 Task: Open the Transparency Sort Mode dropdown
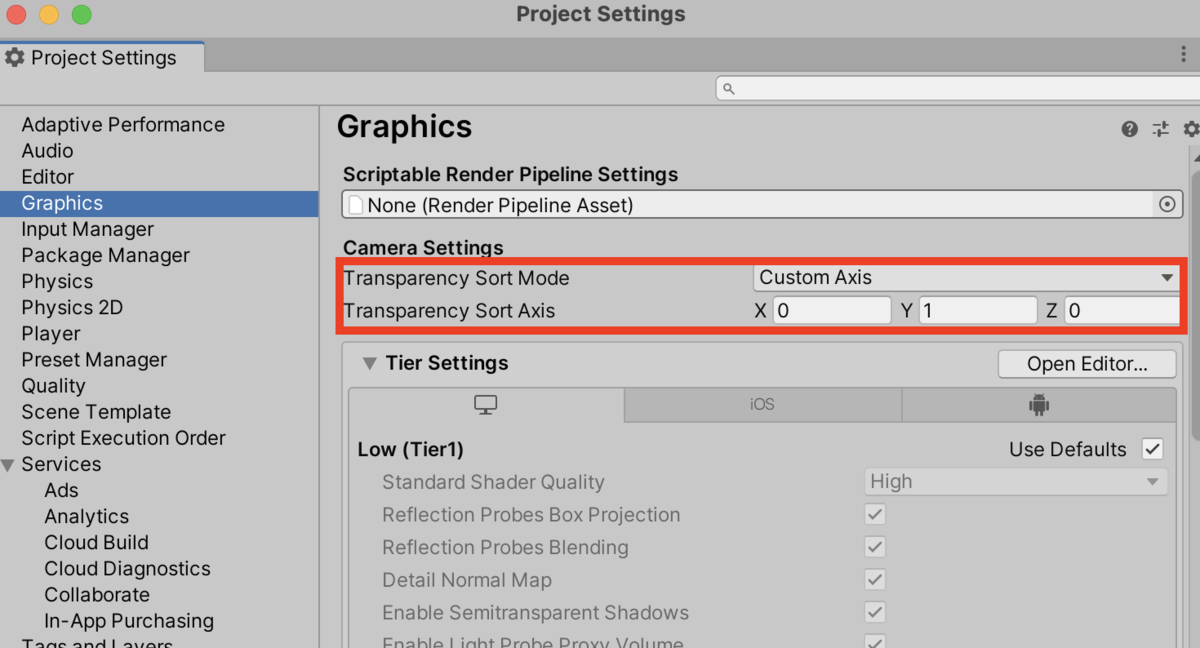966,277
